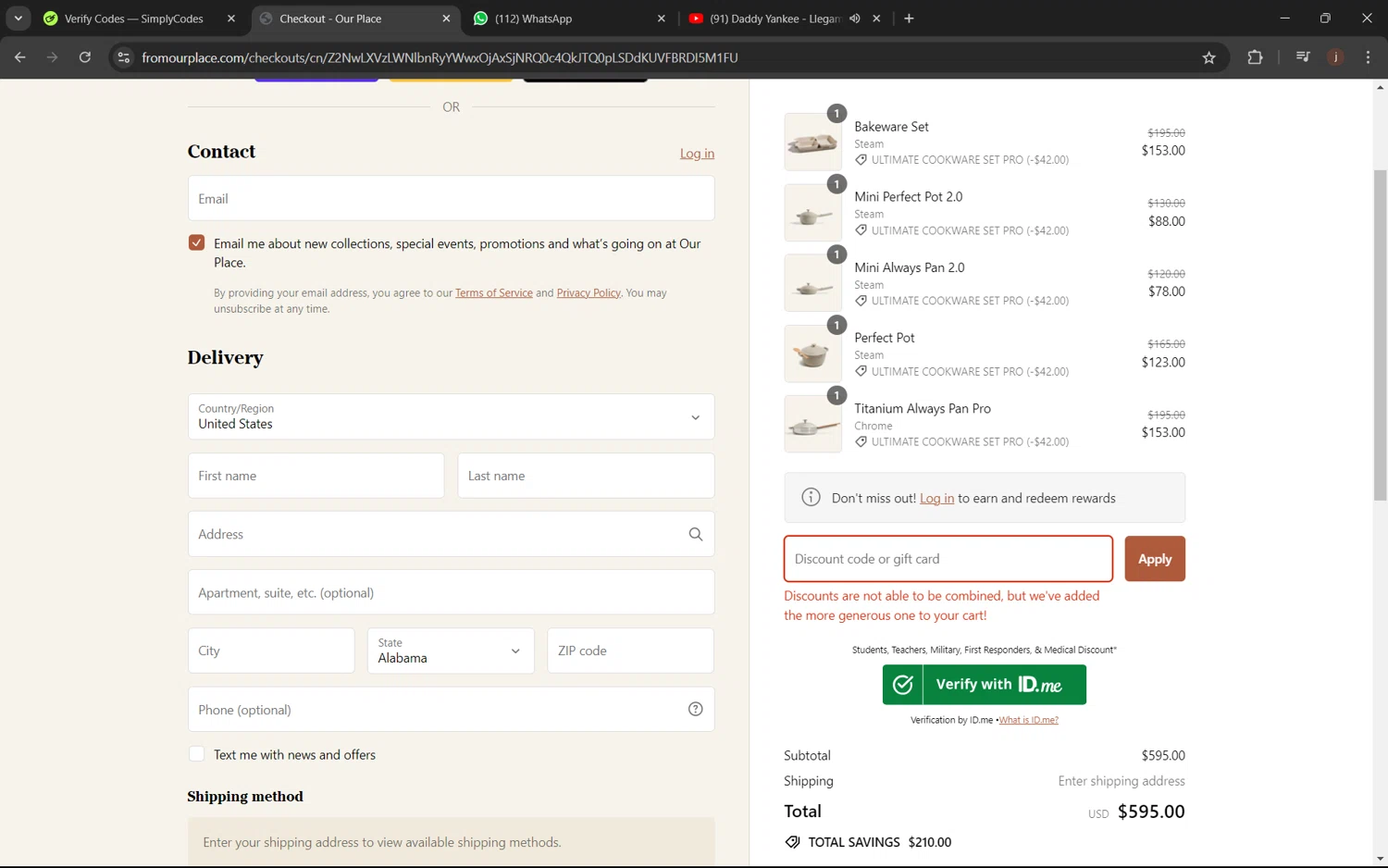This screenshot has width=1388, height=868.
Task: Click Discount code or gift card field
Action: click(x=948, y=559)
